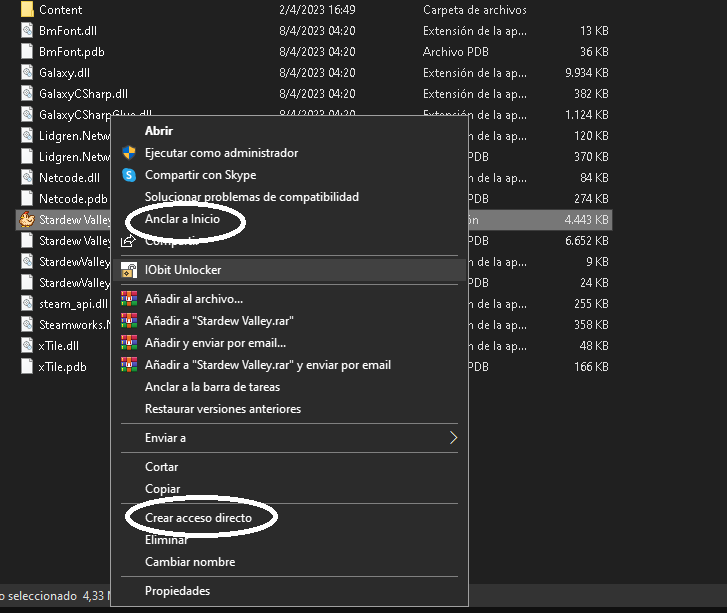Select Restaurar versiones anteriores
Screen dimensions: 727x613
coord(223,409)
